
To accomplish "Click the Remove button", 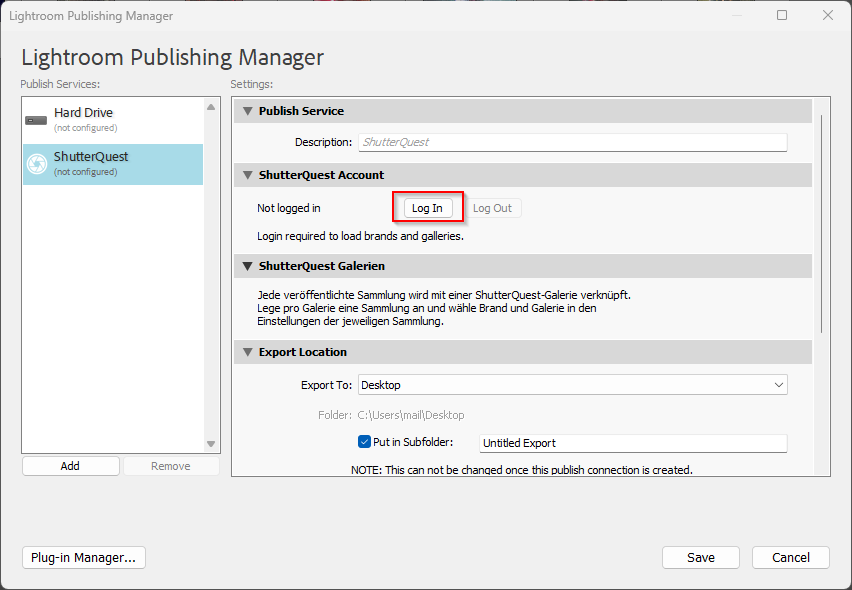I will 171,466.
